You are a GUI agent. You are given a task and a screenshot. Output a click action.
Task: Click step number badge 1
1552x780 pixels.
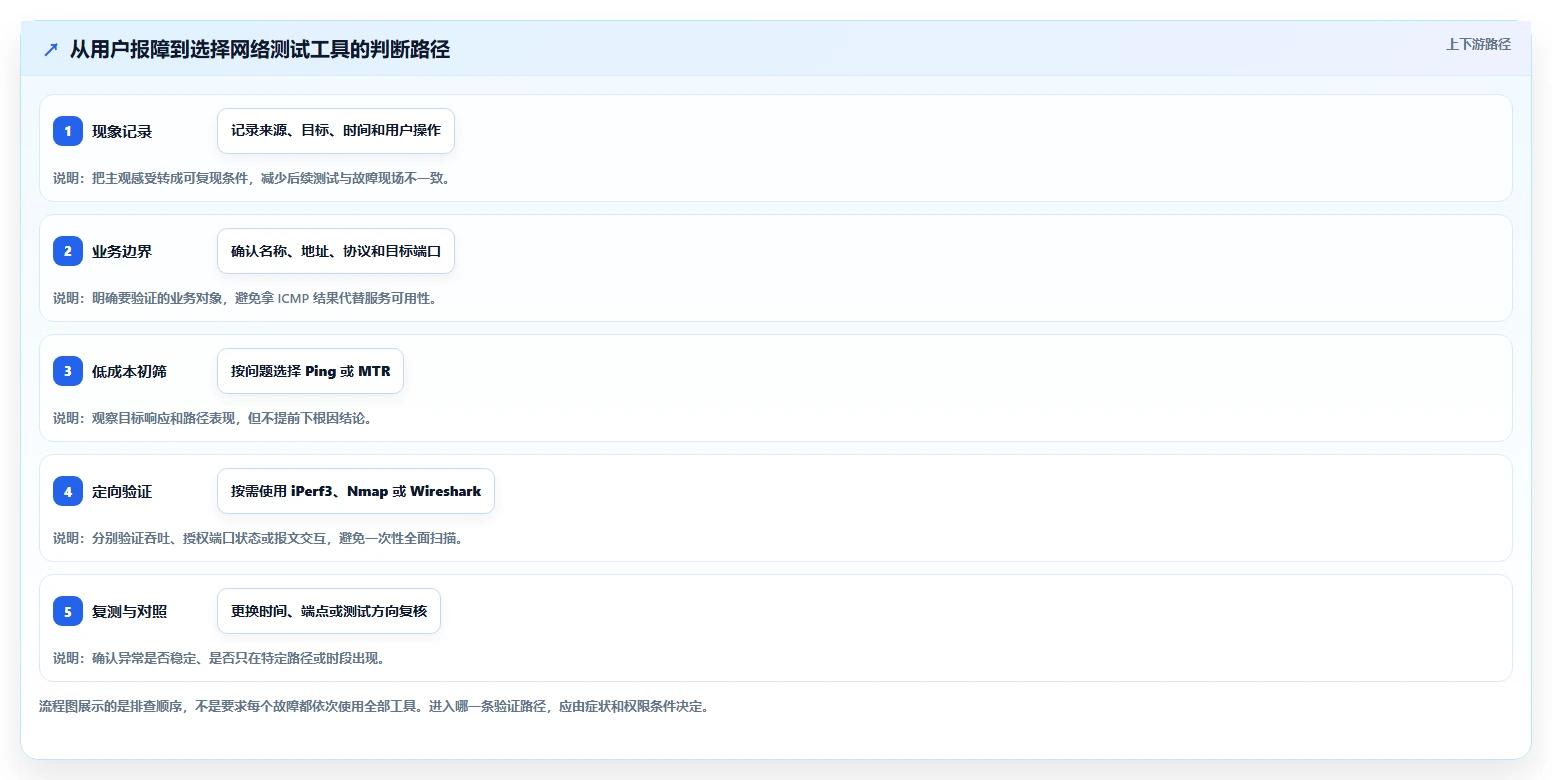[68, 131]
